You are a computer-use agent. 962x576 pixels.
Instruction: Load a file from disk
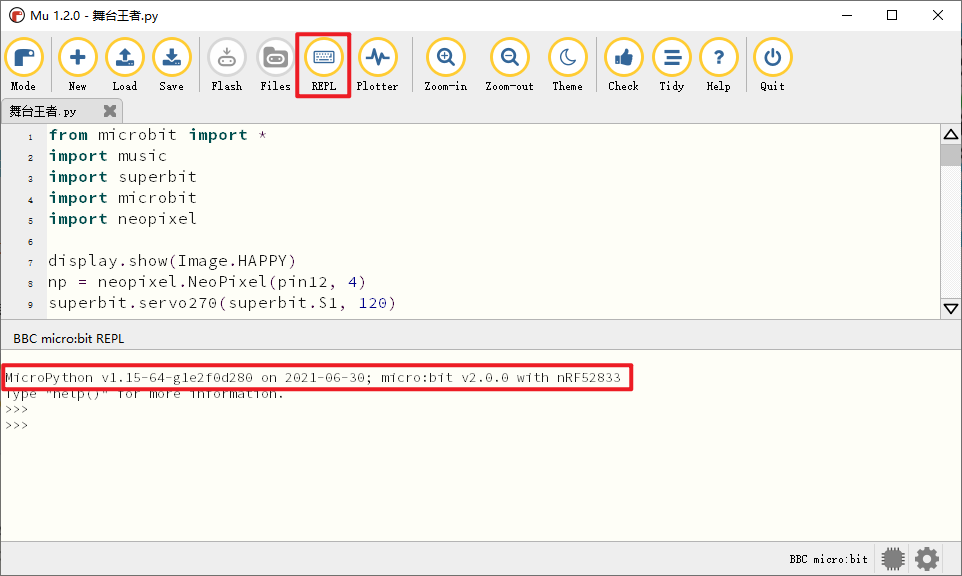(125, 64)
